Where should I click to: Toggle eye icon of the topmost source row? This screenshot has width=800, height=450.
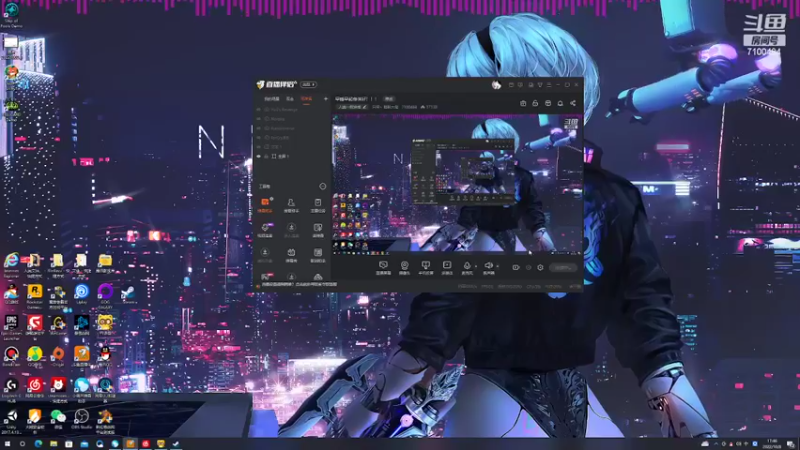[259, 109]
